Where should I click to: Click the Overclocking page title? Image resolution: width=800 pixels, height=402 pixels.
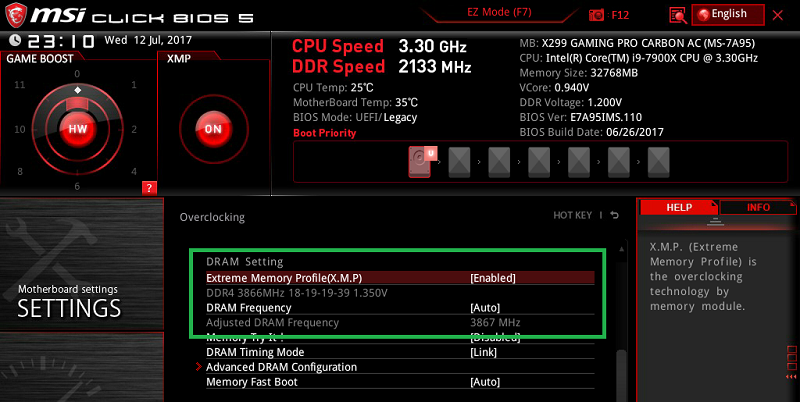point(212,217)
